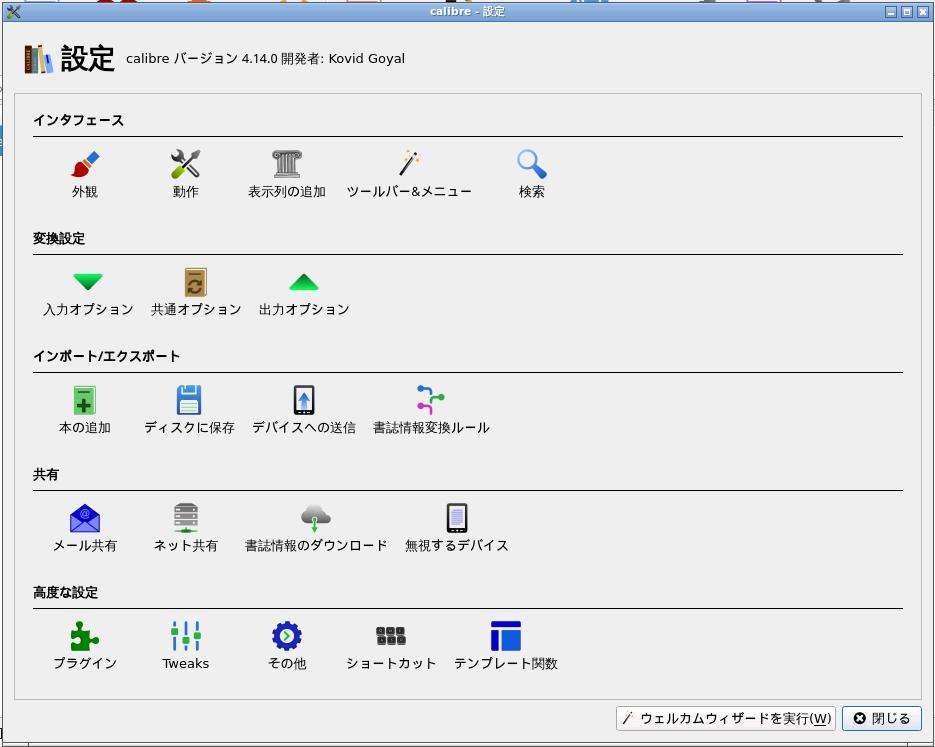
Task: Open テンプレート関数 settings
Action: coord(506,646)
